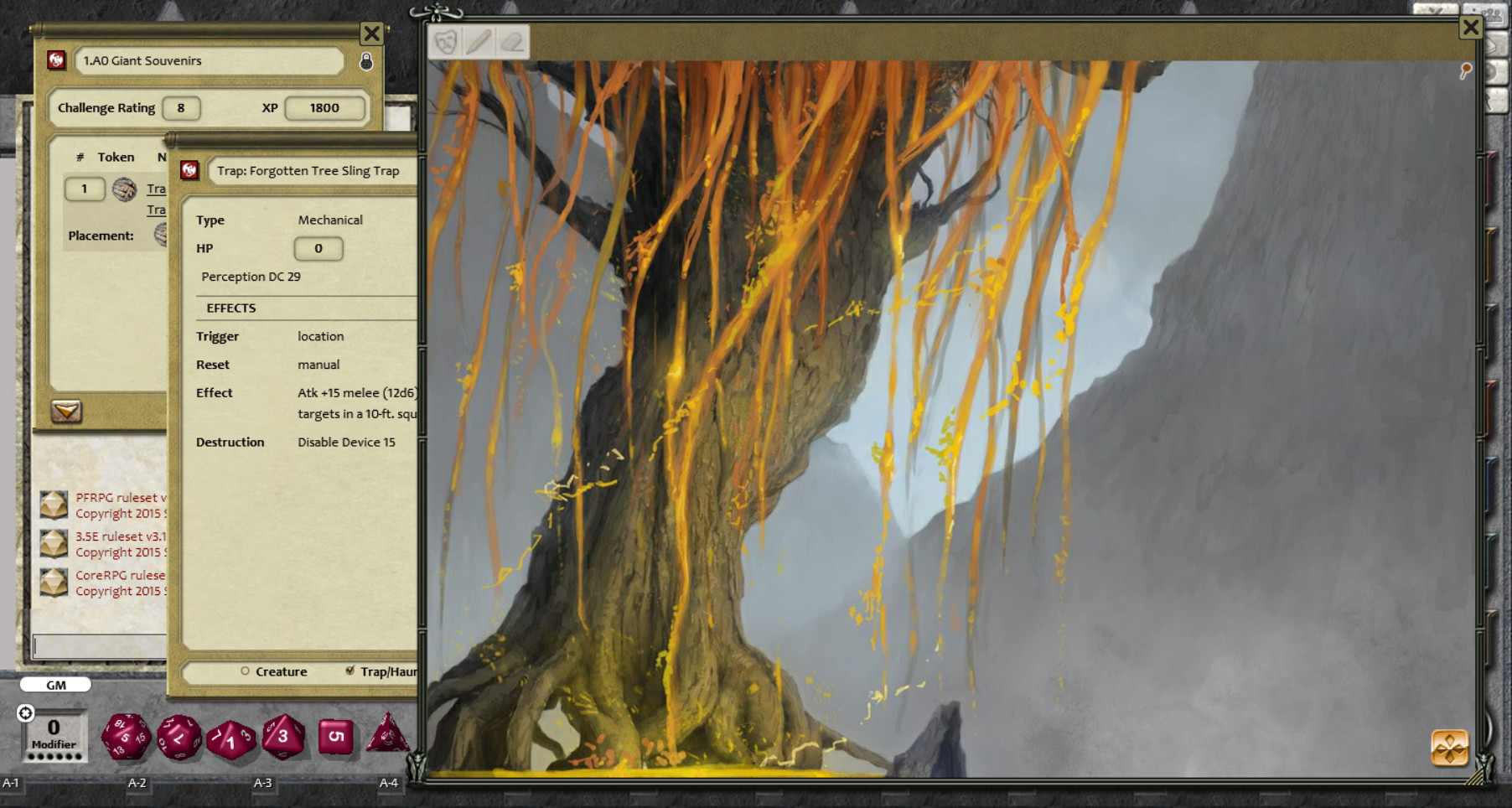
Task: Select the Trap/Haunt radio button
Action: click(x=350, y=671)
